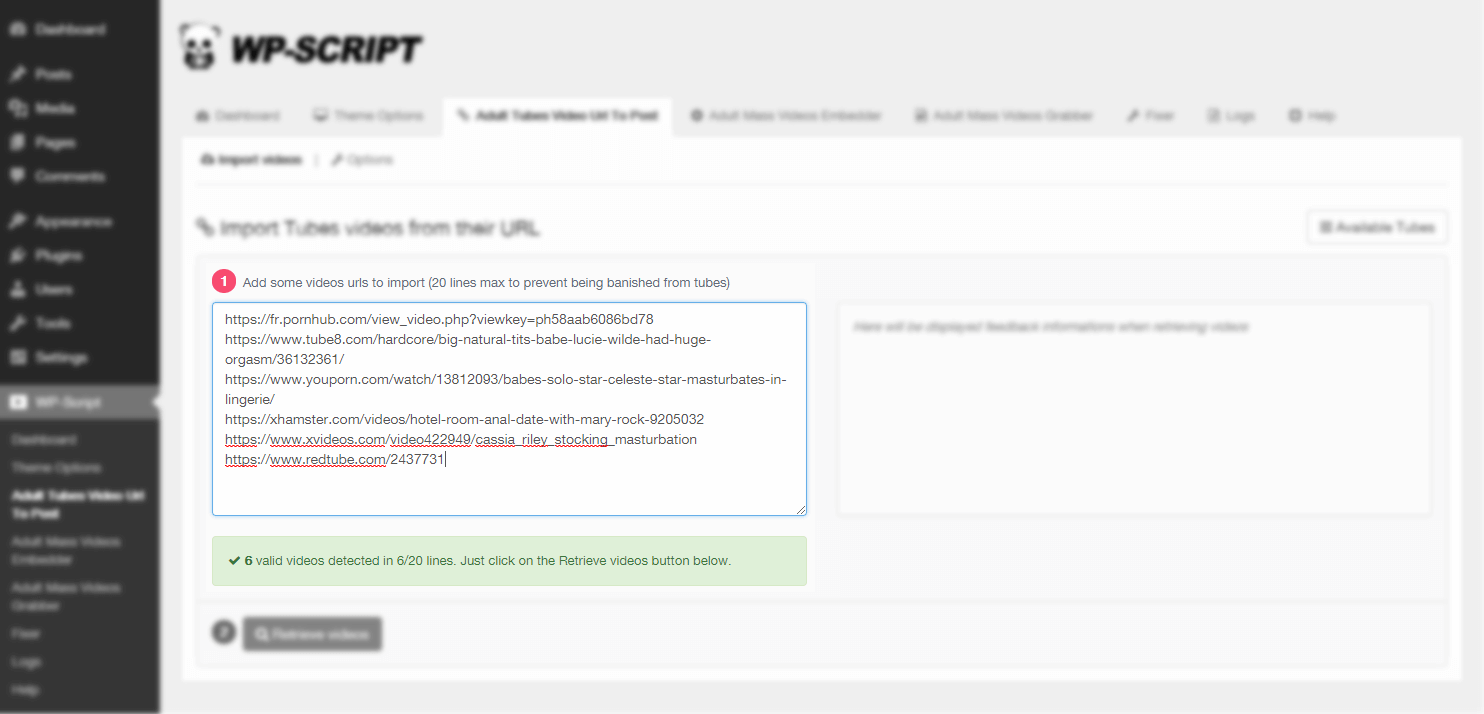Open Tools from the sidebar
Viewport: 1484px width, 714px height.
(x=53, y=323)
